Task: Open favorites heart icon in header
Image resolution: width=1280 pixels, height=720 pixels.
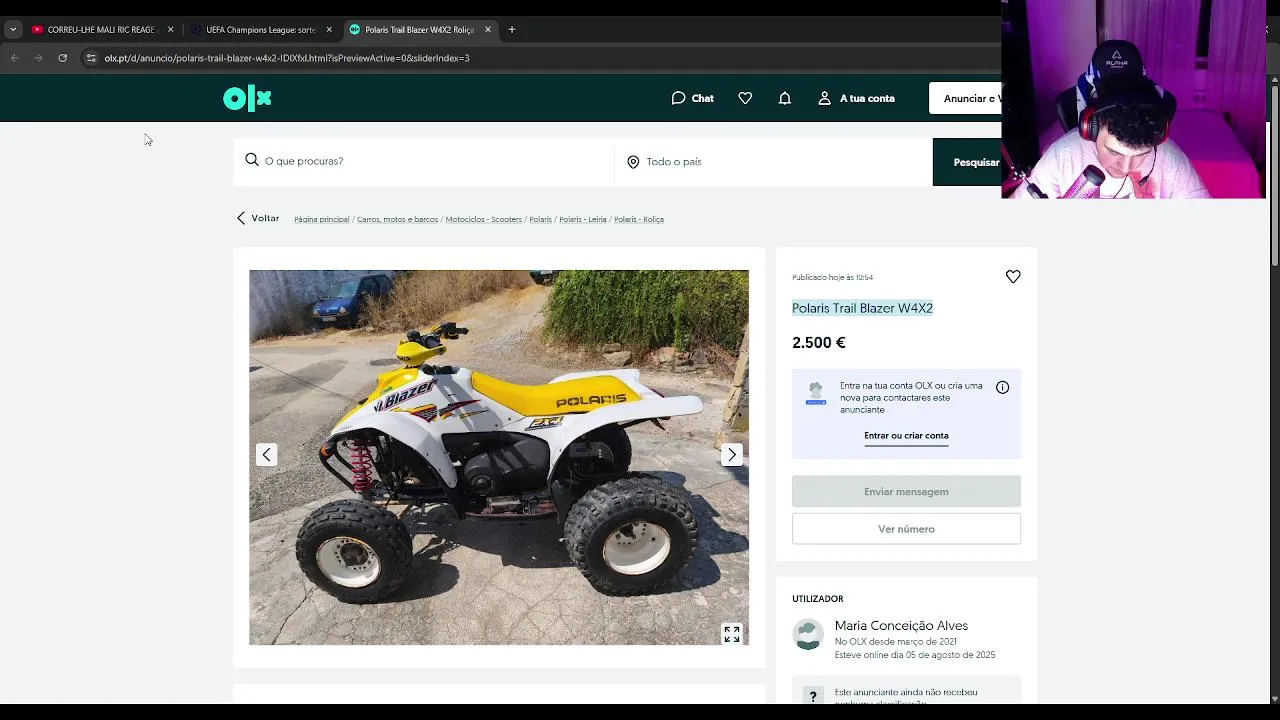Action: click(745, 98)
